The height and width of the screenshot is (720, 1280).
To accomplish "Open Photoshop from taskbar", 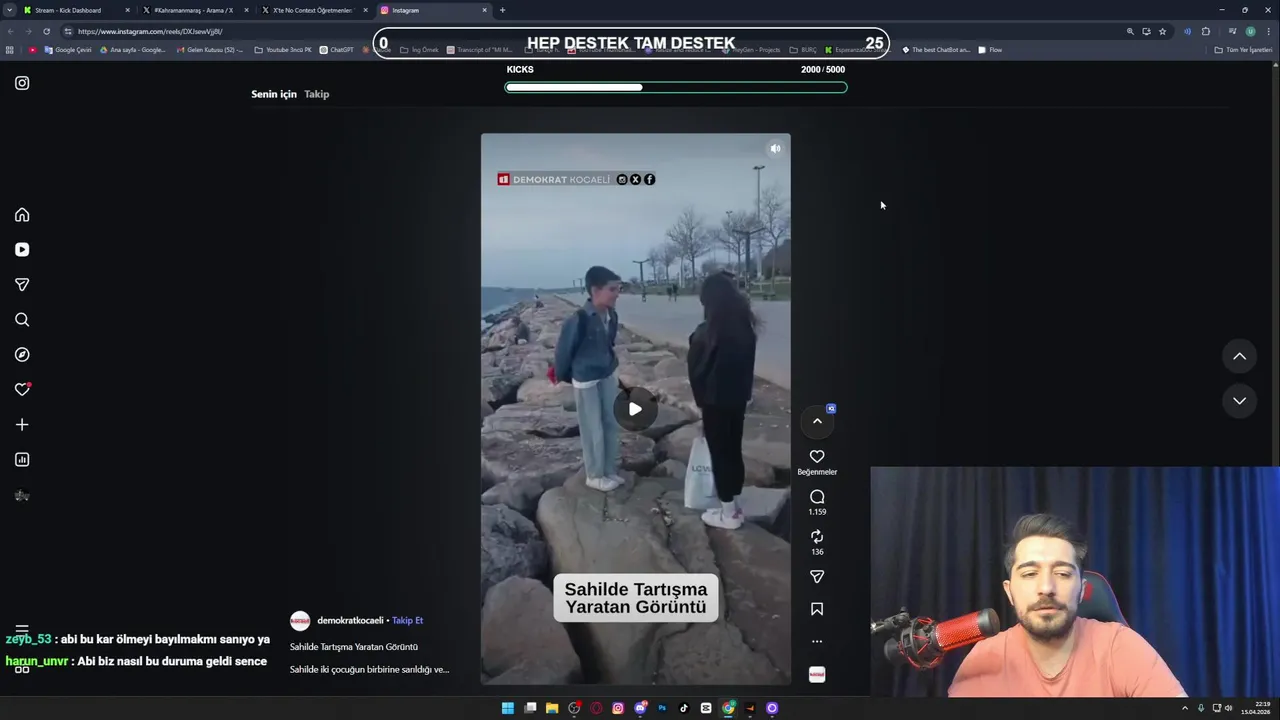I will (x=662, y=708).
